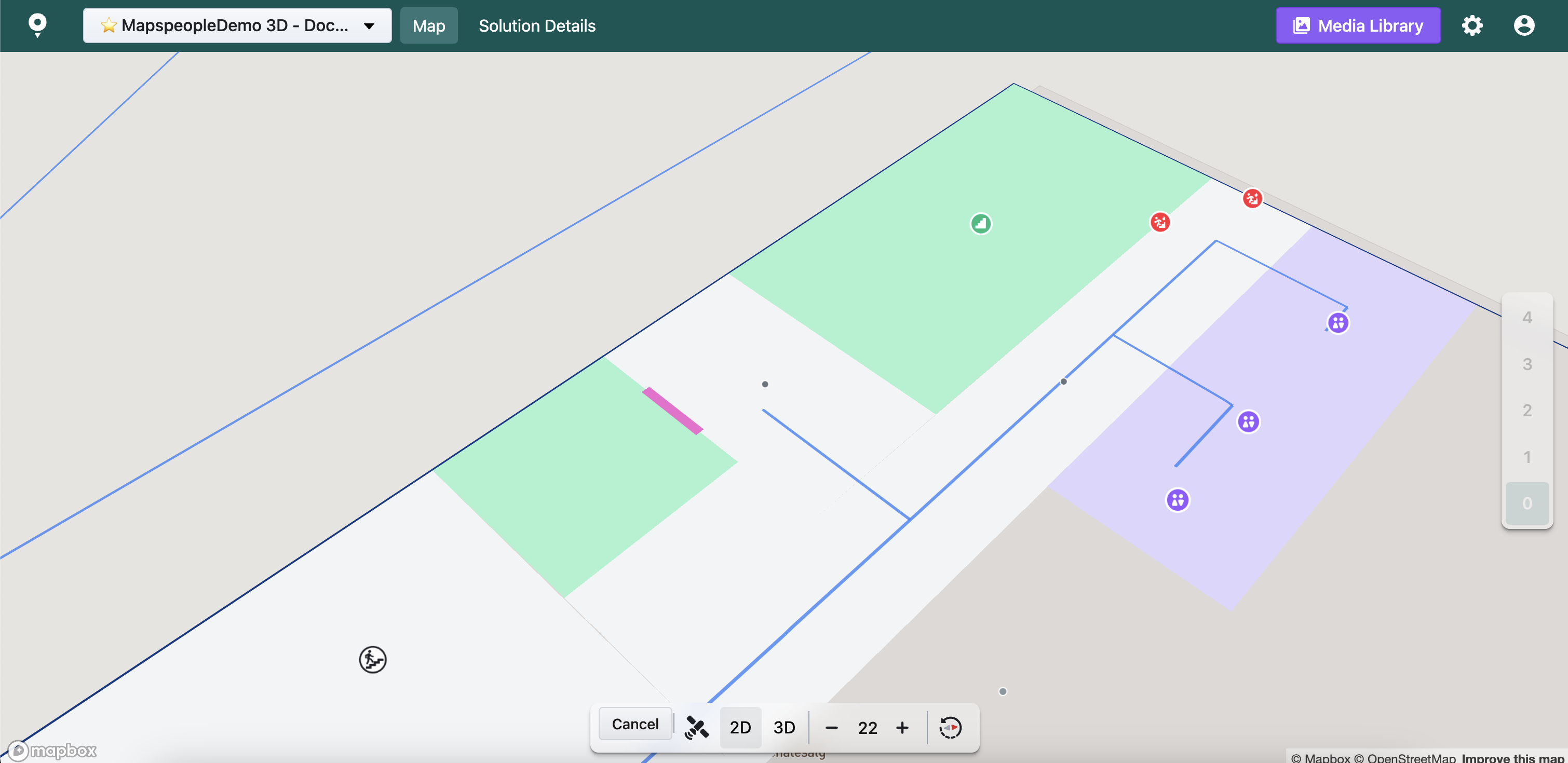Image resolution: width=1568 pixels, height=763 pixels.
Task: Click the Cancel button
Action: [x=635, y=724]
